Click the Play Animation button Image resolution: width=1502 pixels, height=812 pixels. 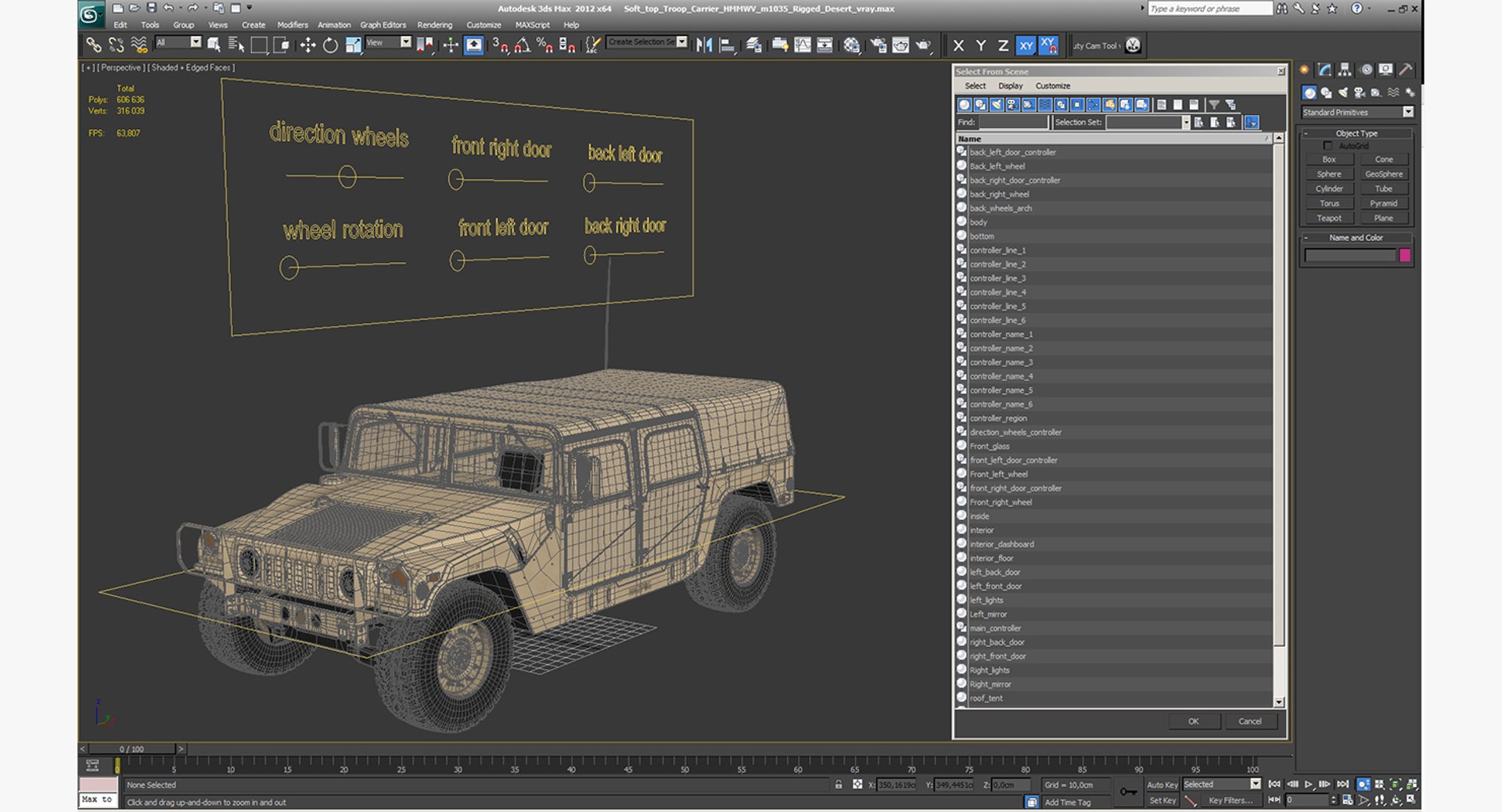coord(1309,784)
